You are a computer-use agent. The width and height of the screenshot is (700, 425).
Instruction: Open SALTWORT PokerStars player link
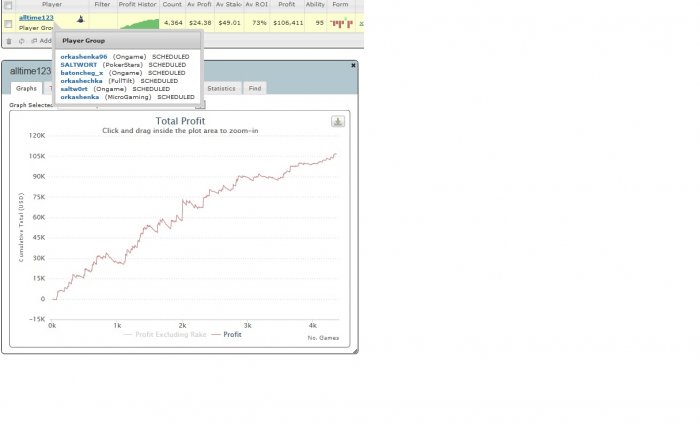coord(79,65)
